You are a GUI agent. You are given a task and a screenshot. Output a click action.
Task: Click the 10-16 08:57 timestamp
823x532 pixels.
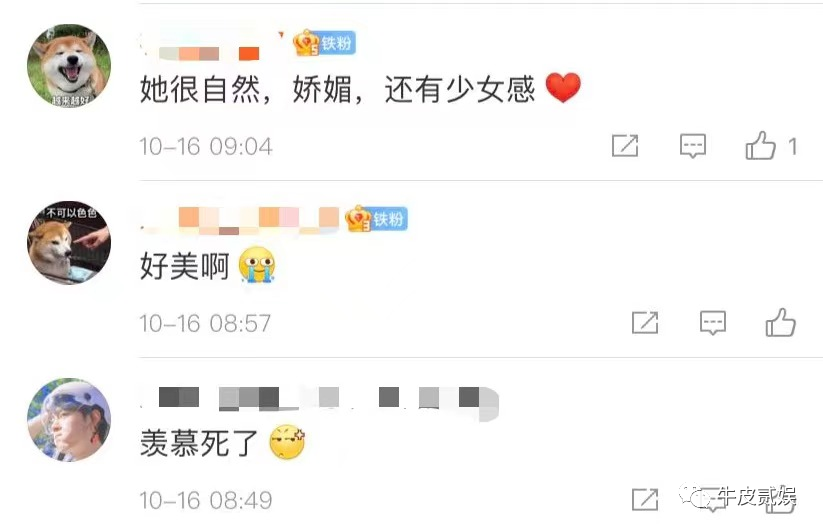205,323
